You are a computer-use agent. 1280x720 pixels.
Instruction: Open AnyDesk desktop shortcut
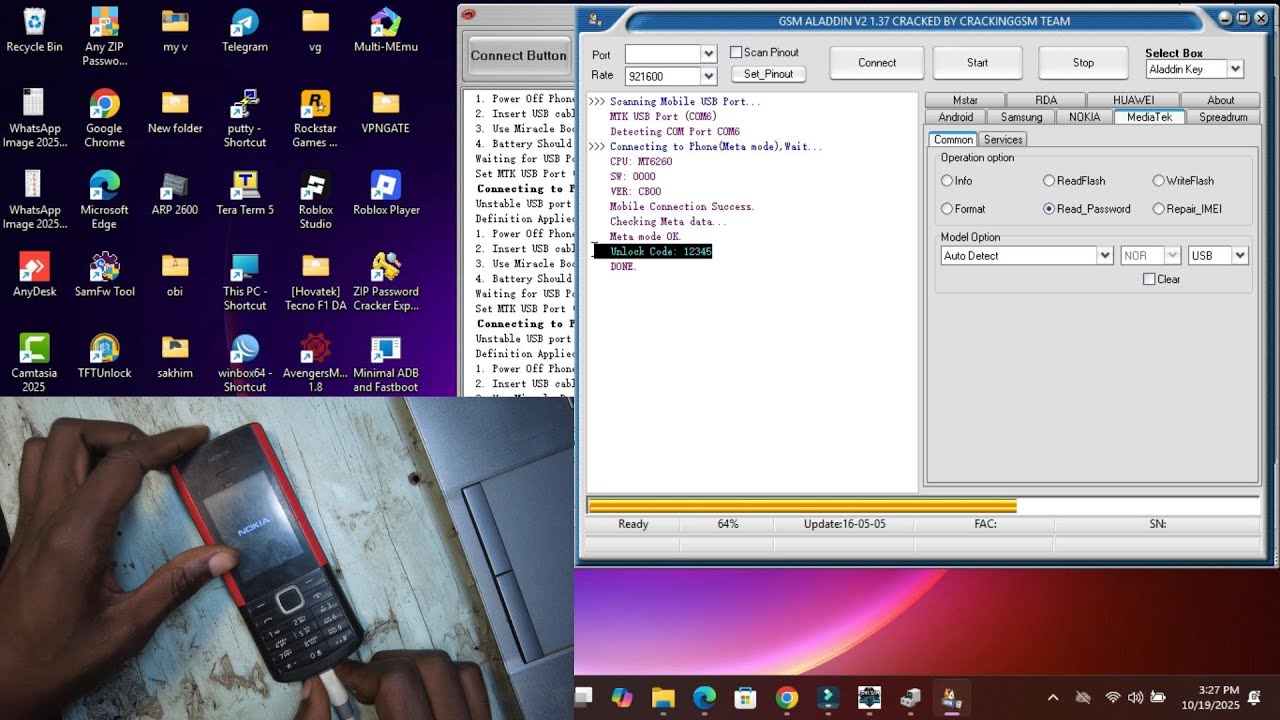click(x=34, y=275)
